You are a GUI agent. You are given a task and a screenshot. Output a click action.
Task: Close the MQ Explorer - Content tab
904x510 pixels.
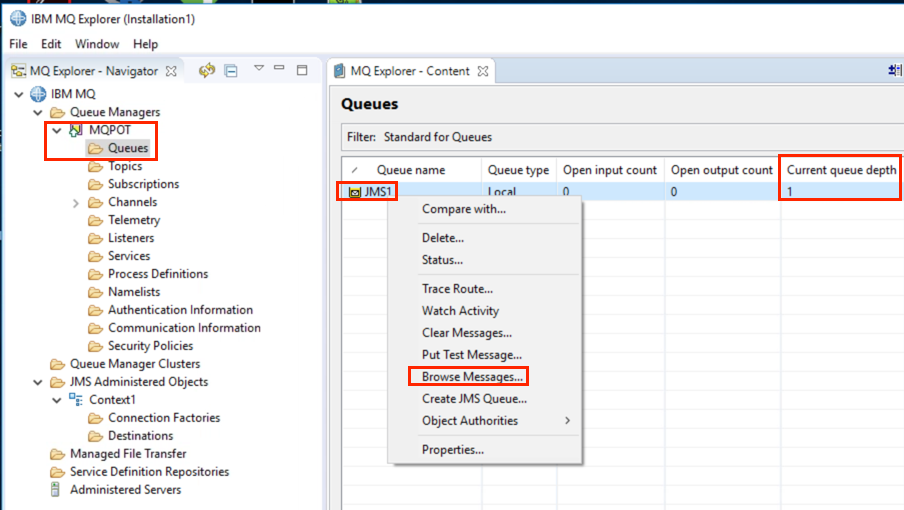point(483,71)
